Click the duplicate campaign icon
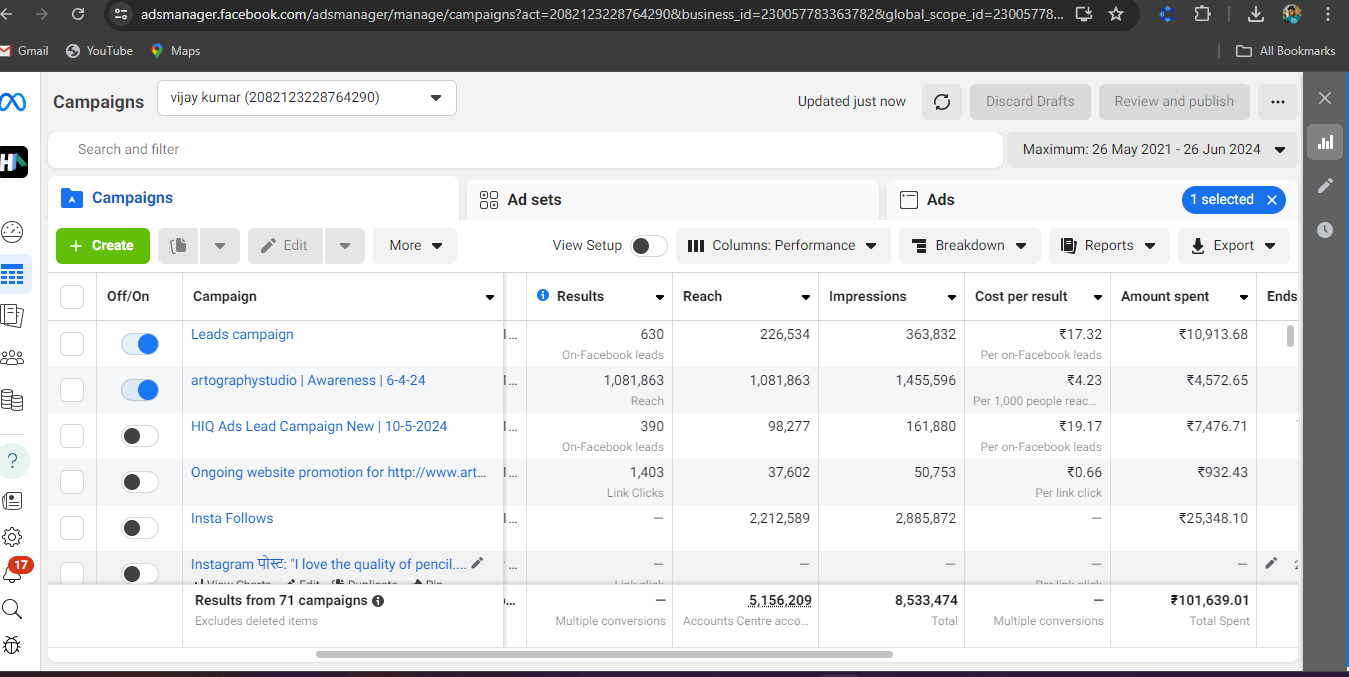This screenshot has height=677, width=1349. click(179, 246)
